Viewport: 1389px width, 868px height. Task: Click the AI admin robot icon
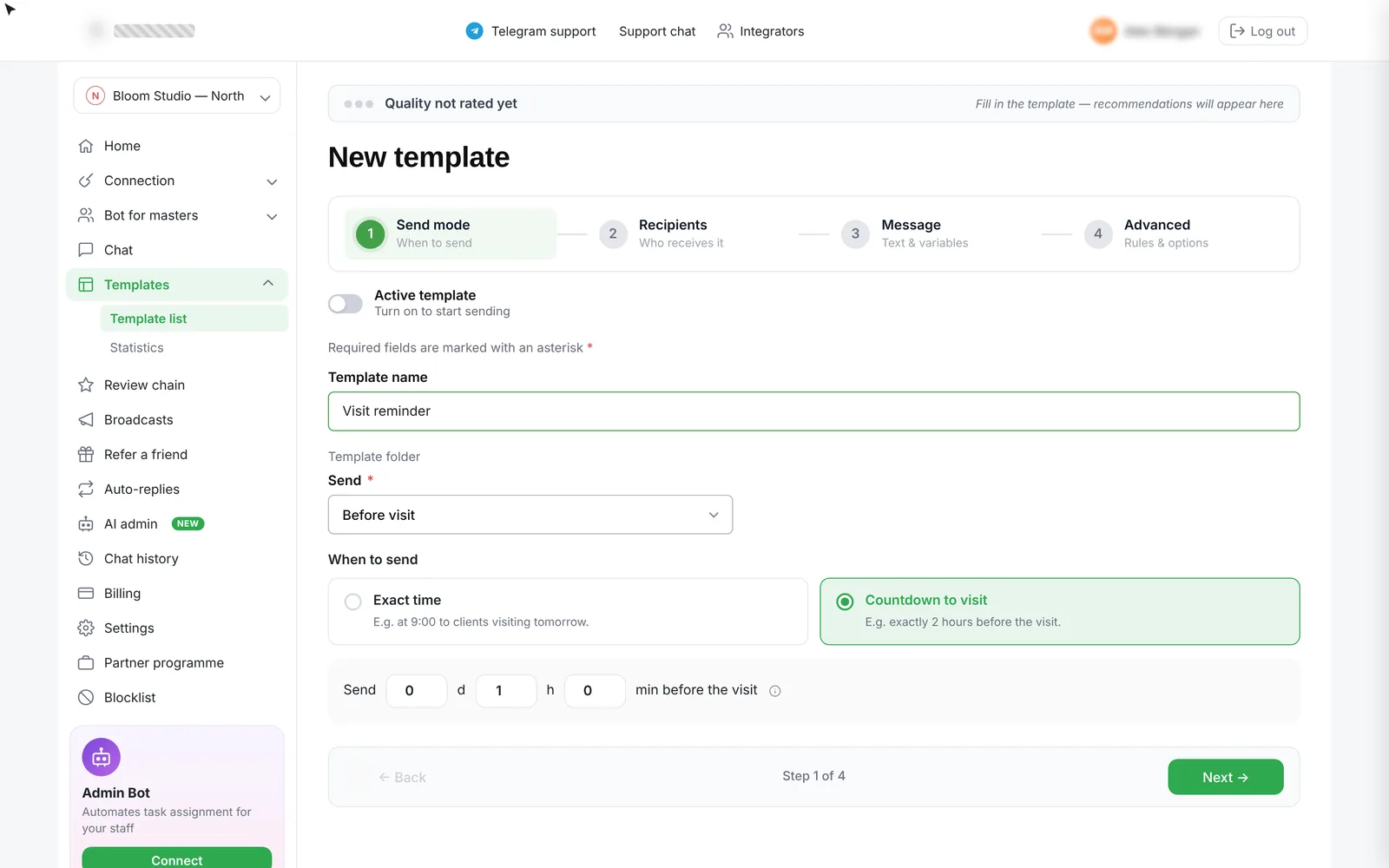point(86,523)
